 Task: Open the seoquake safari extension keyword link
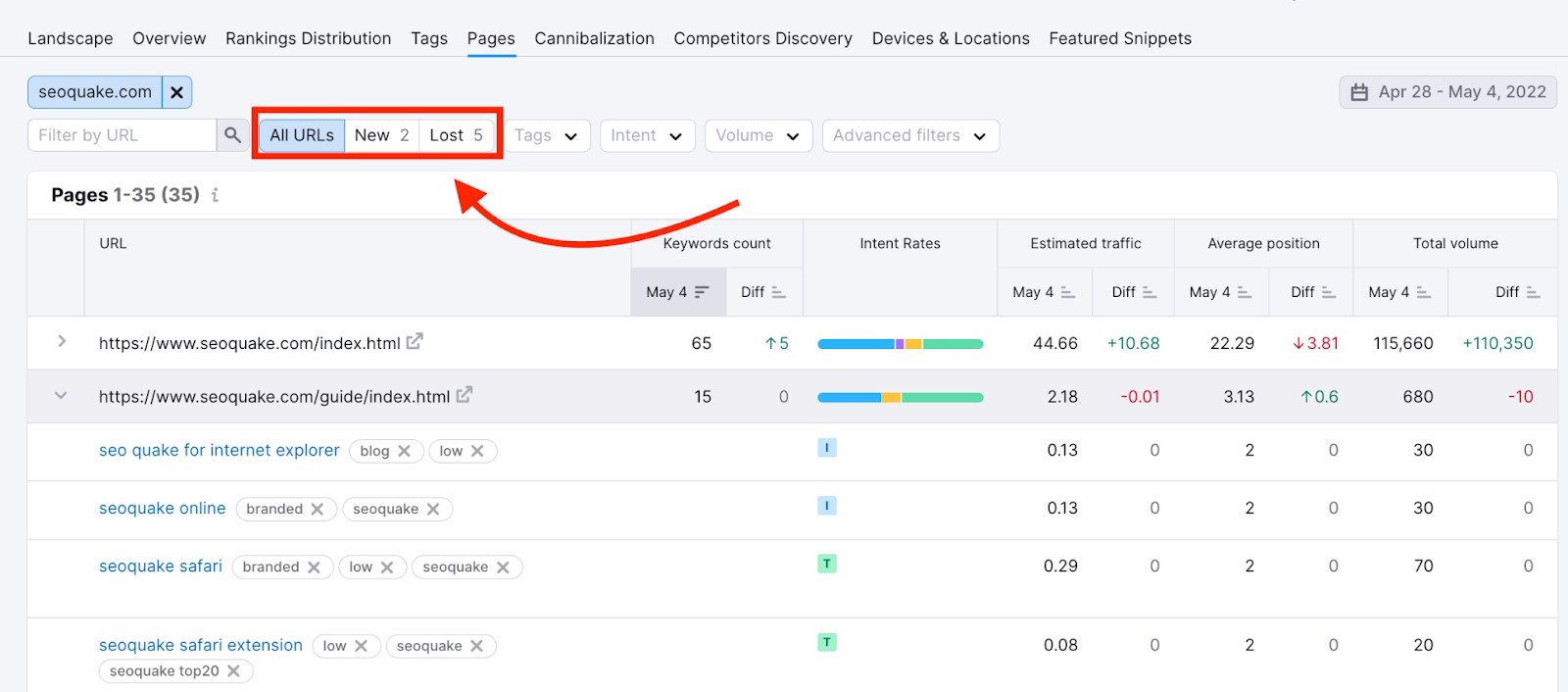pos(201,645)
